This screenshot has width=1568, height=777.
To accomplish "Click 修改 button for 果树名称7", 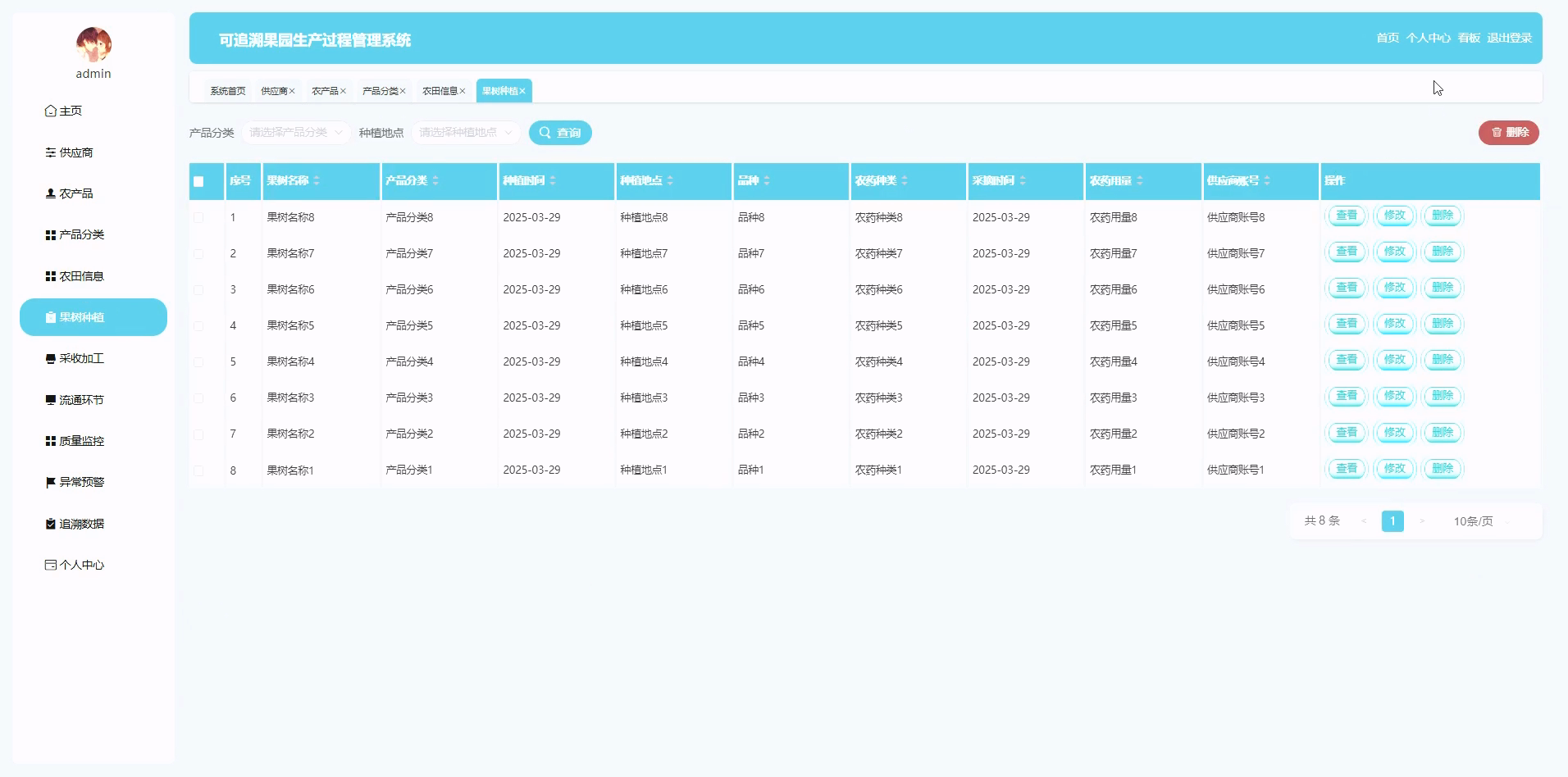I will click(1394, 252).
